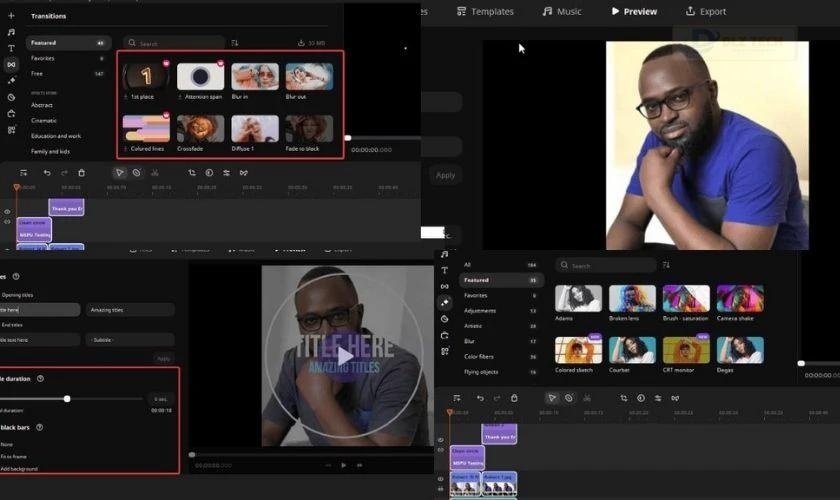Open the music note tab in Transitions panel sidebar
Viewport: 840px width, 500px height.
[11, 32]
